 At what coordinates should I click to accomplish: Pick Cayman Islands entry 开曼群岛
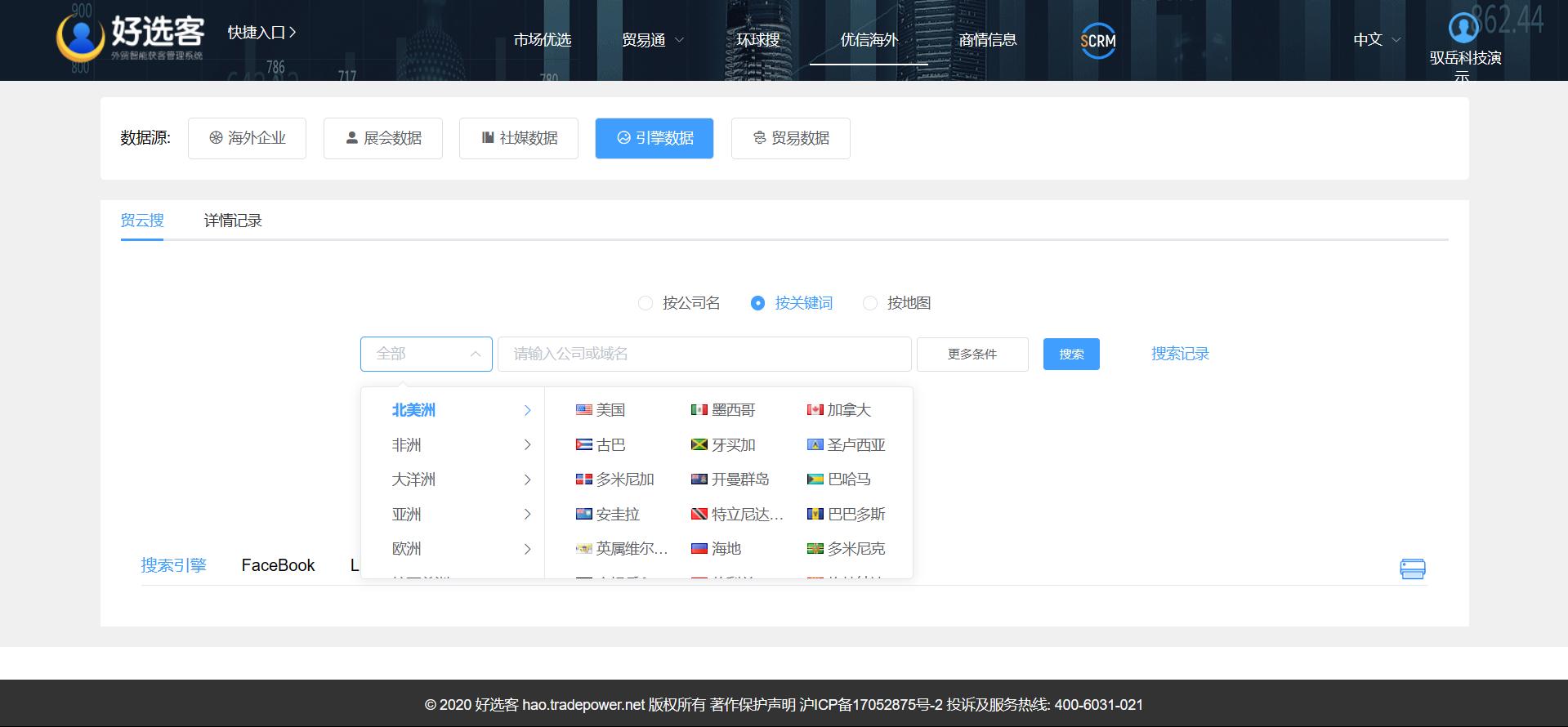(x=730, y=479)
